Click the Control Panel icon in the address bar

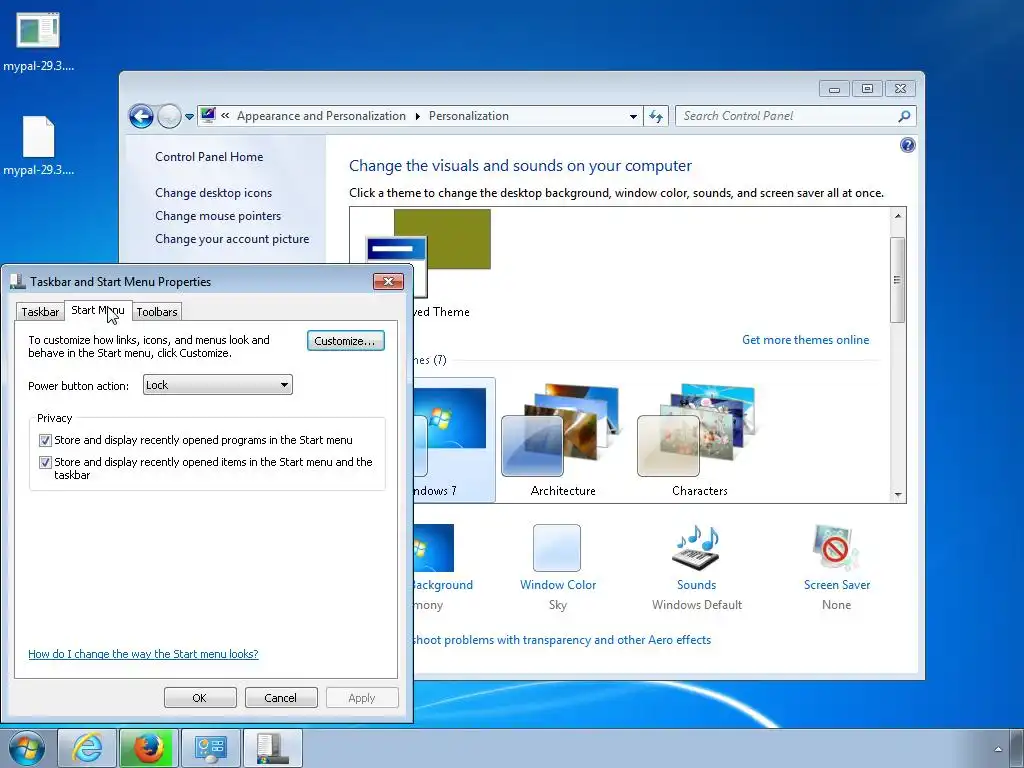(208, 116)
